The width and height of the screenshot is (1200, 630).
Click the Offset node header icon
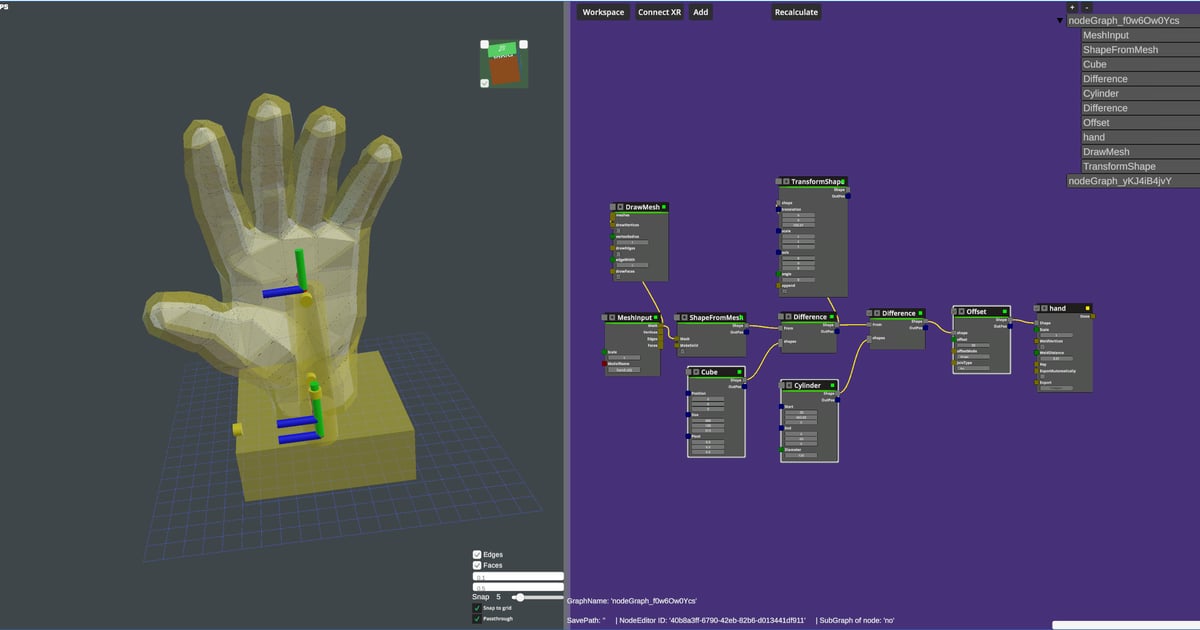coord(961,312)
